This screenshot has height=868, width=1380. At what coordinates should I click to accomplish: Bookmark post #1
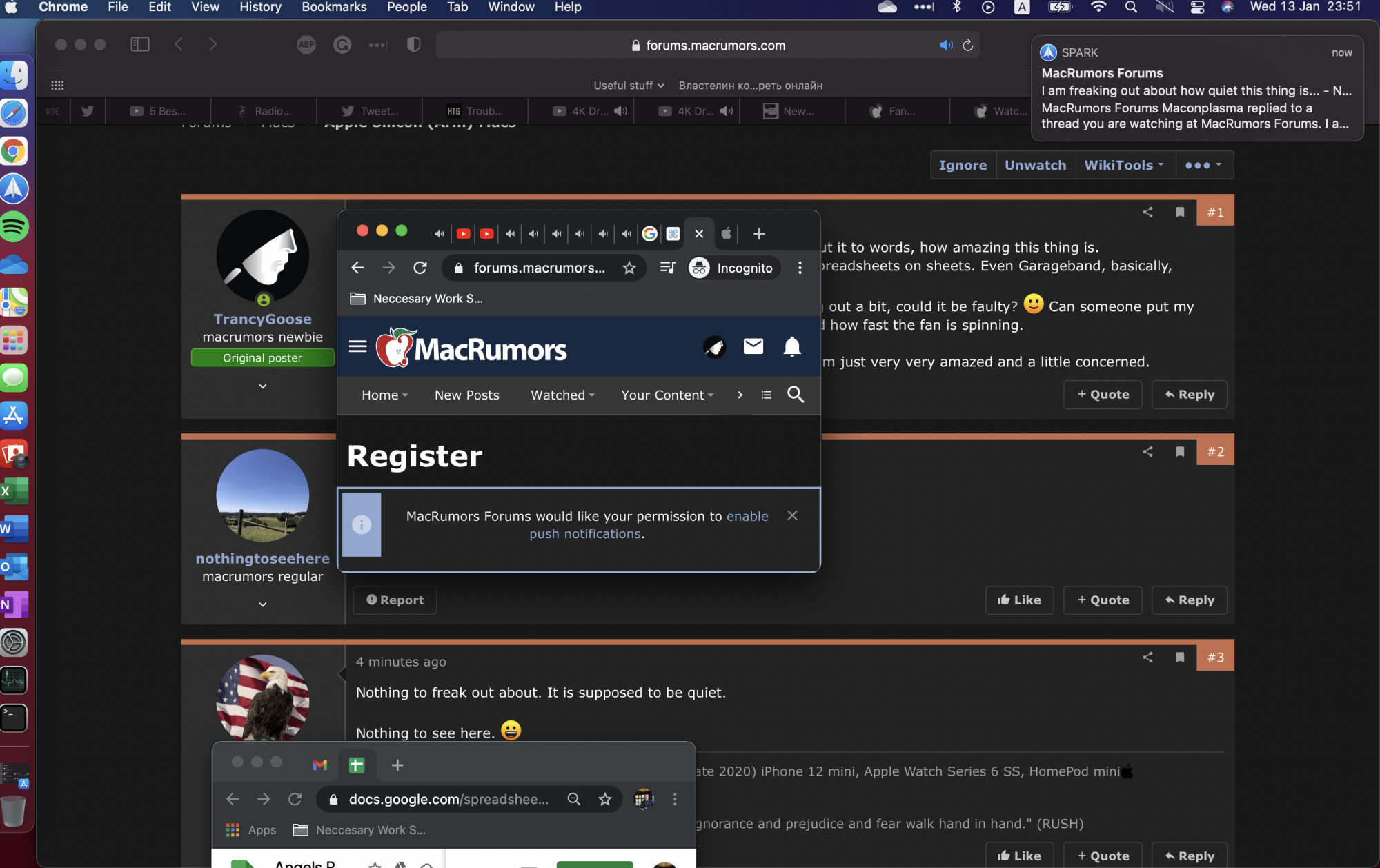tap(1180, 212)
